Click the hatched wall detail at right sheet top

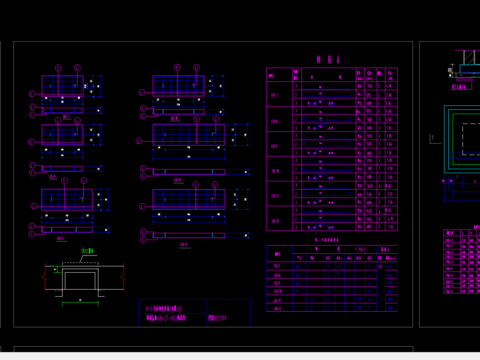coord(464,64)
